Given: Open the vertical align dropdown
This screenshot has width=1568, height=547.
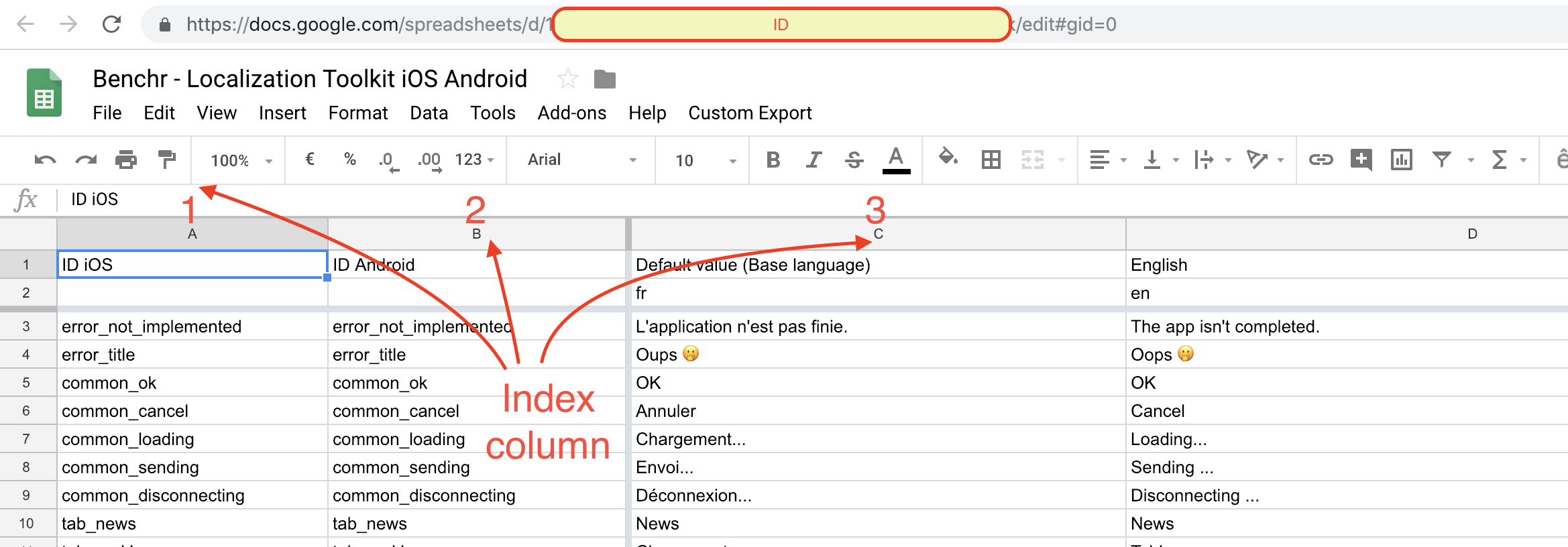Looking at the screenshot, I should (1161, 160).
